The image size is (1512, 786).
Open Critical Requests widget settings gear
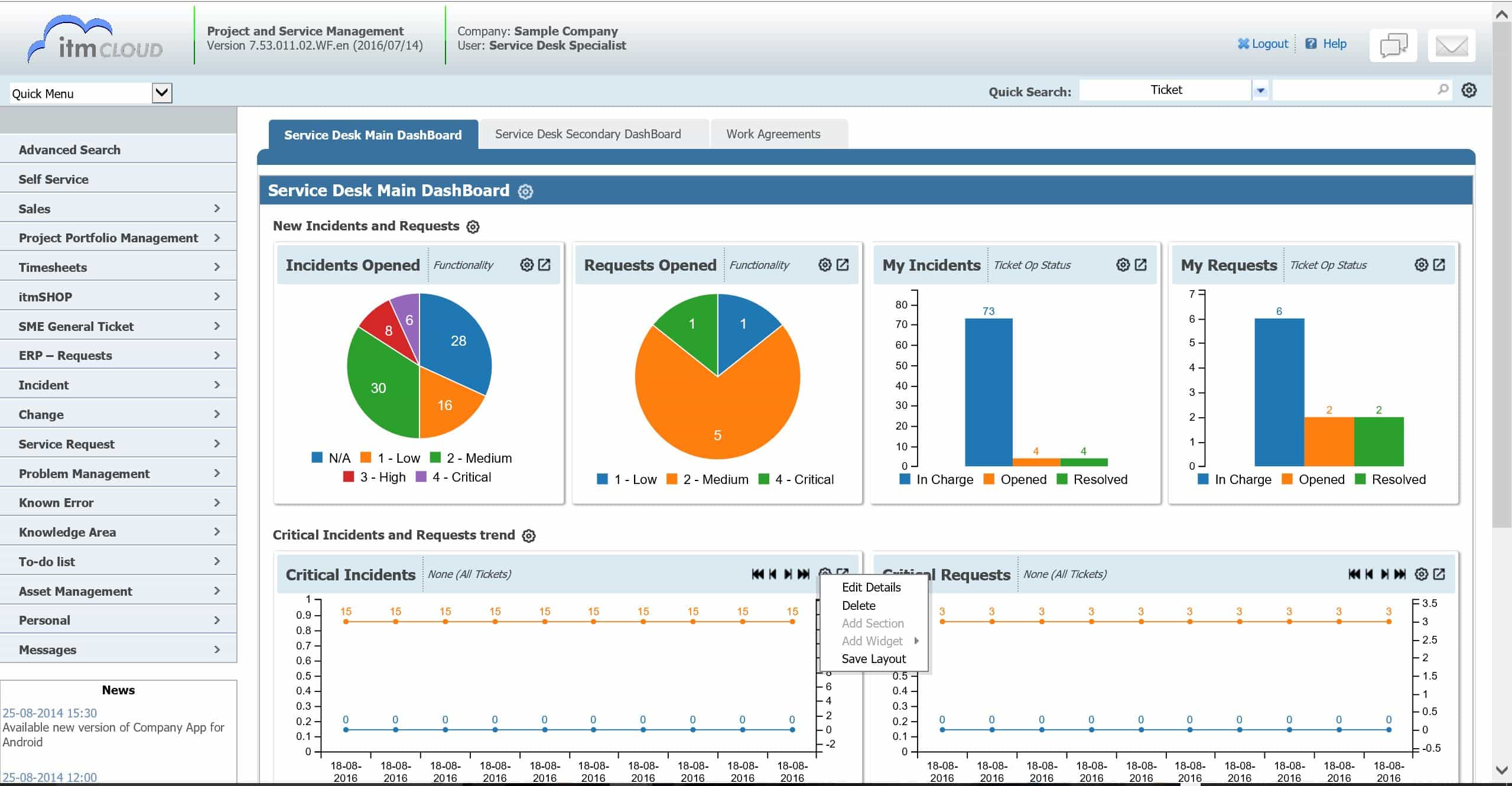pos(1421,574)
